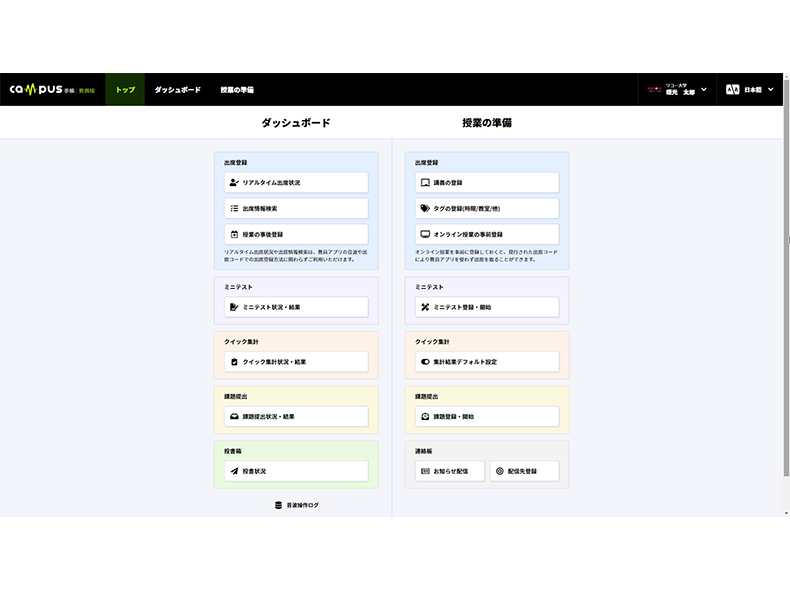Click the 集計結果デフォルト設定 toggle icon
This screenshot has width=790, height=590.
425,362
